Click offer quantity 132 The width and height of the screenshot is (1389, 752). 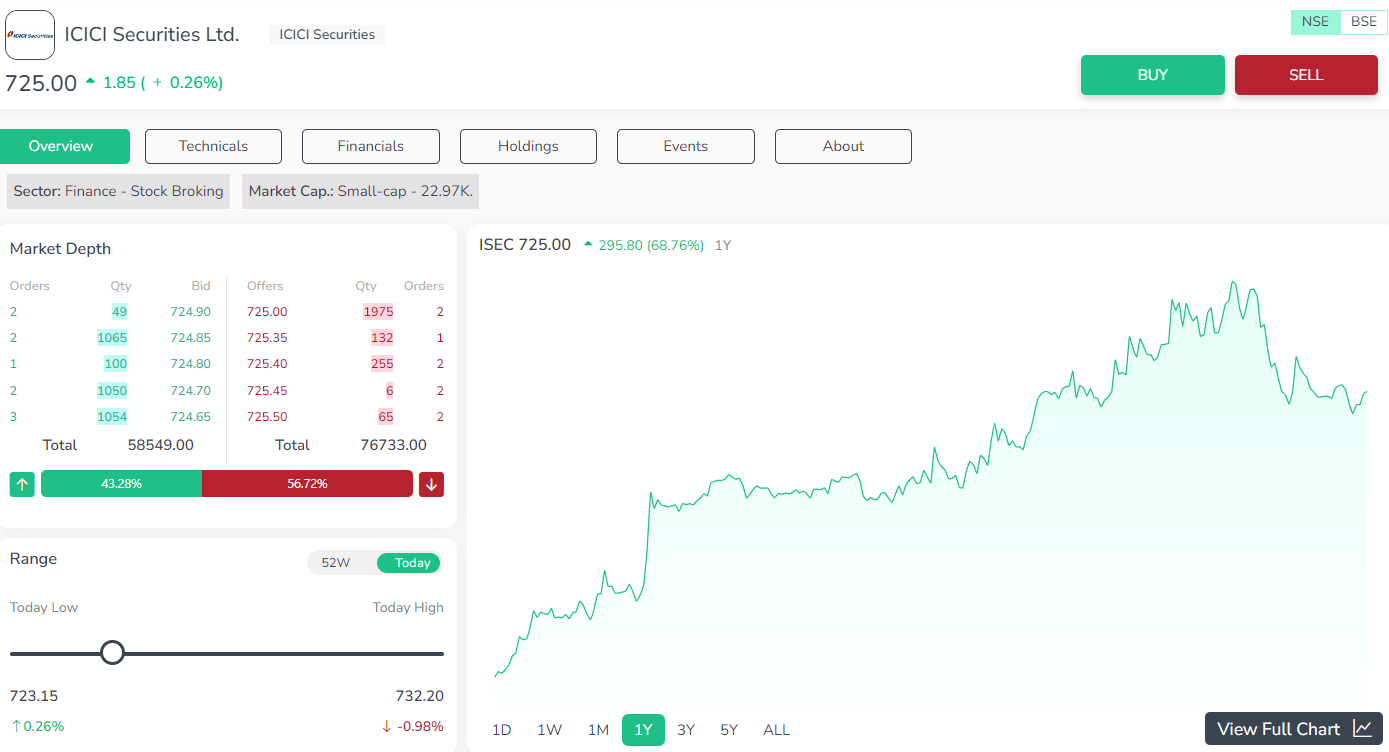click(382, 338)
